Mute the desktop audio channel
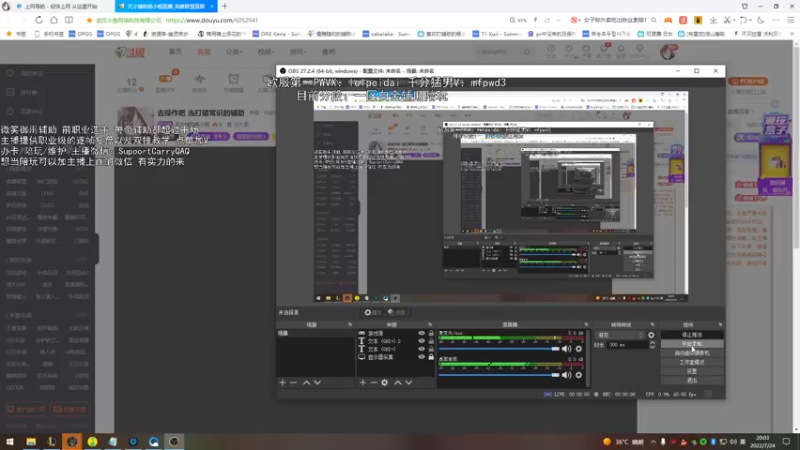 (566, 375)
